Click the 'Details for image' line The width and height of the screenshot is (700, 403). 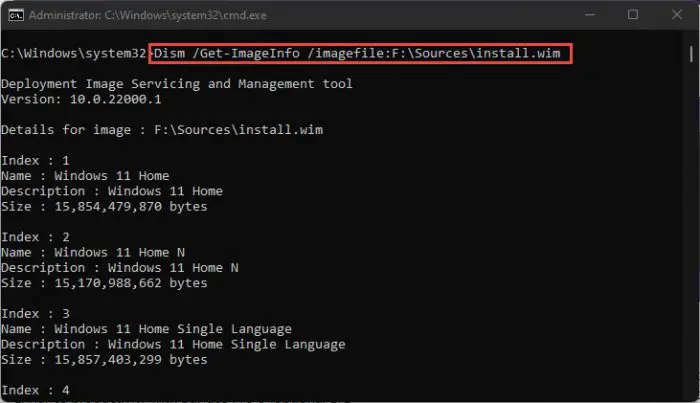pyautogui.click(x=162, y=130)
